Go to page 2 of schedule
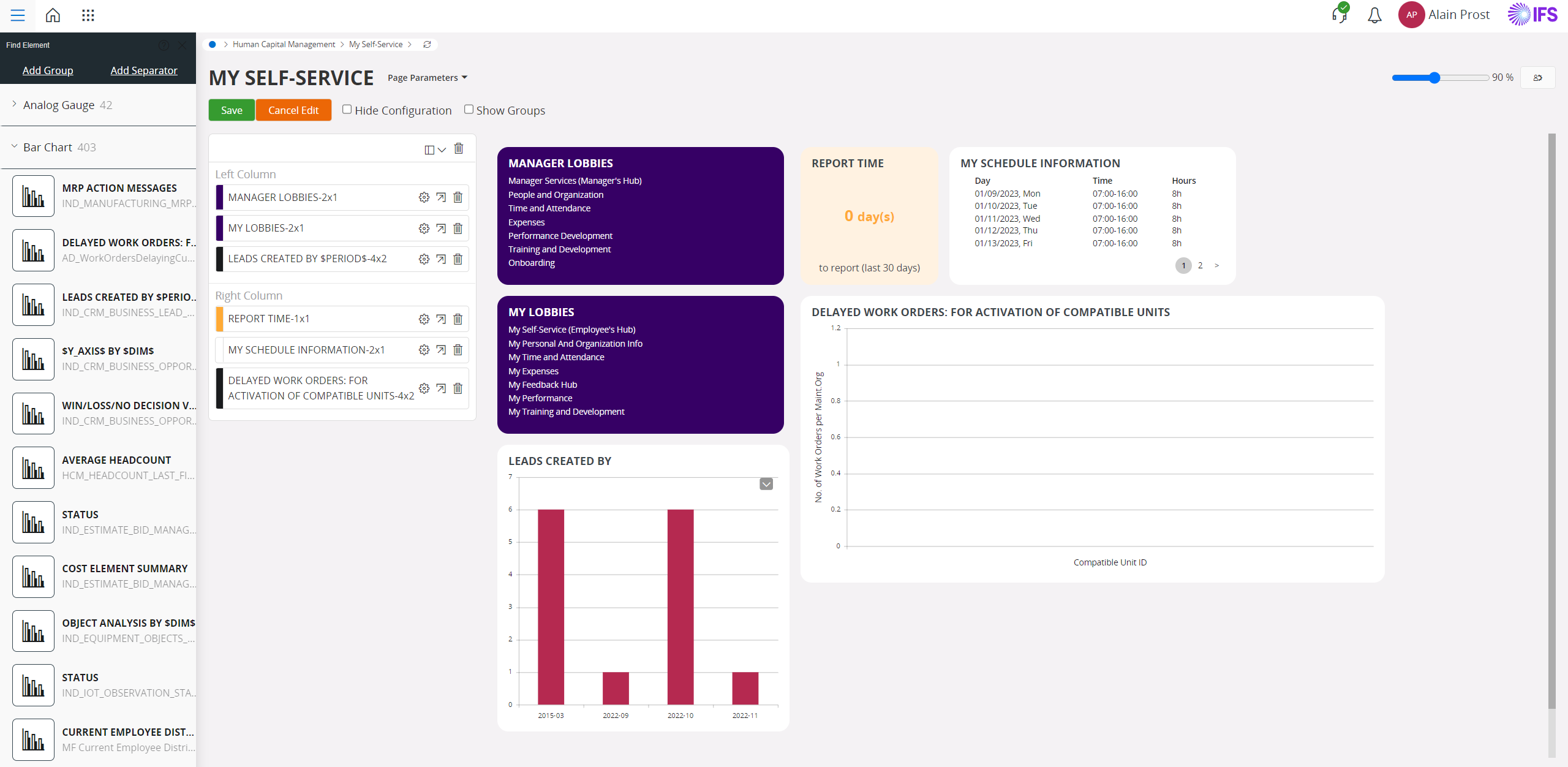This screenshot has height=767, width=1568. pyautogui.click(x=1200, y=265)
